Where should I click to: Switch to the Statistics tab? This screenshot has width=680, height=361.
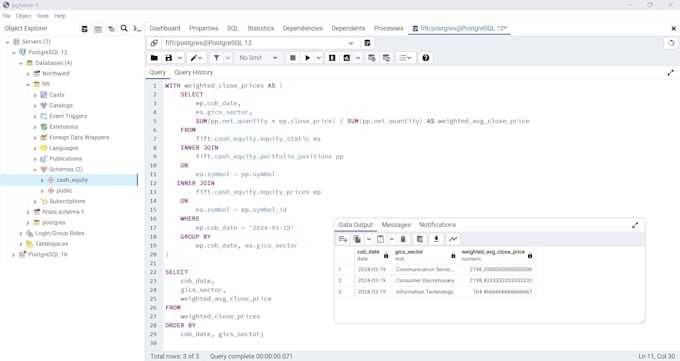pos(261,28)
